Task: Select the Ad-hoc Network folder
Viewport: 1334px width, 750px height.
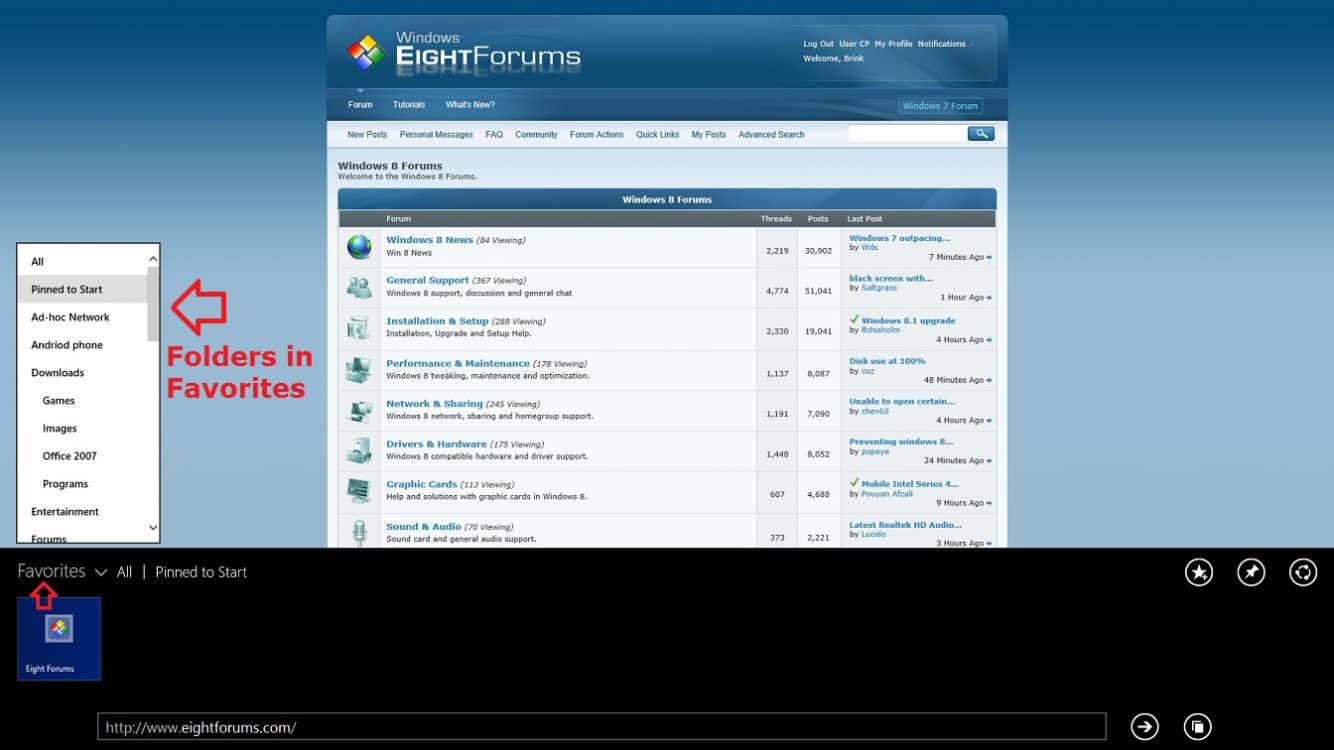Action: [70, 317]
